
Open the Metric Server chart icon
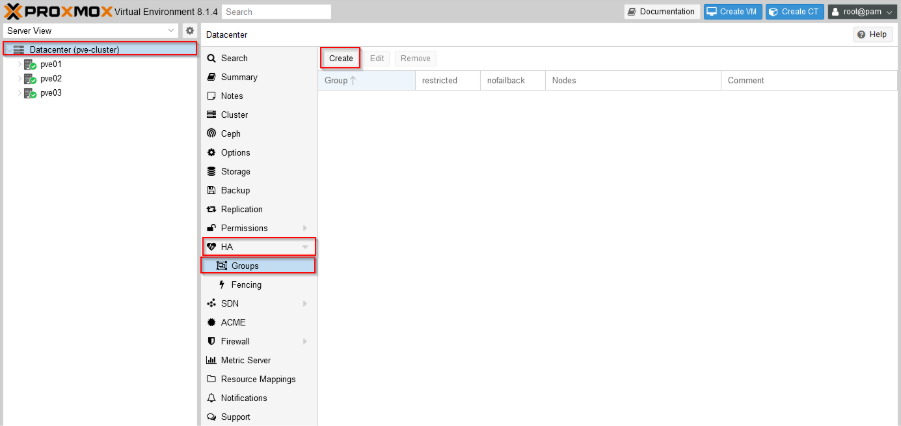[x=211, y=361]
